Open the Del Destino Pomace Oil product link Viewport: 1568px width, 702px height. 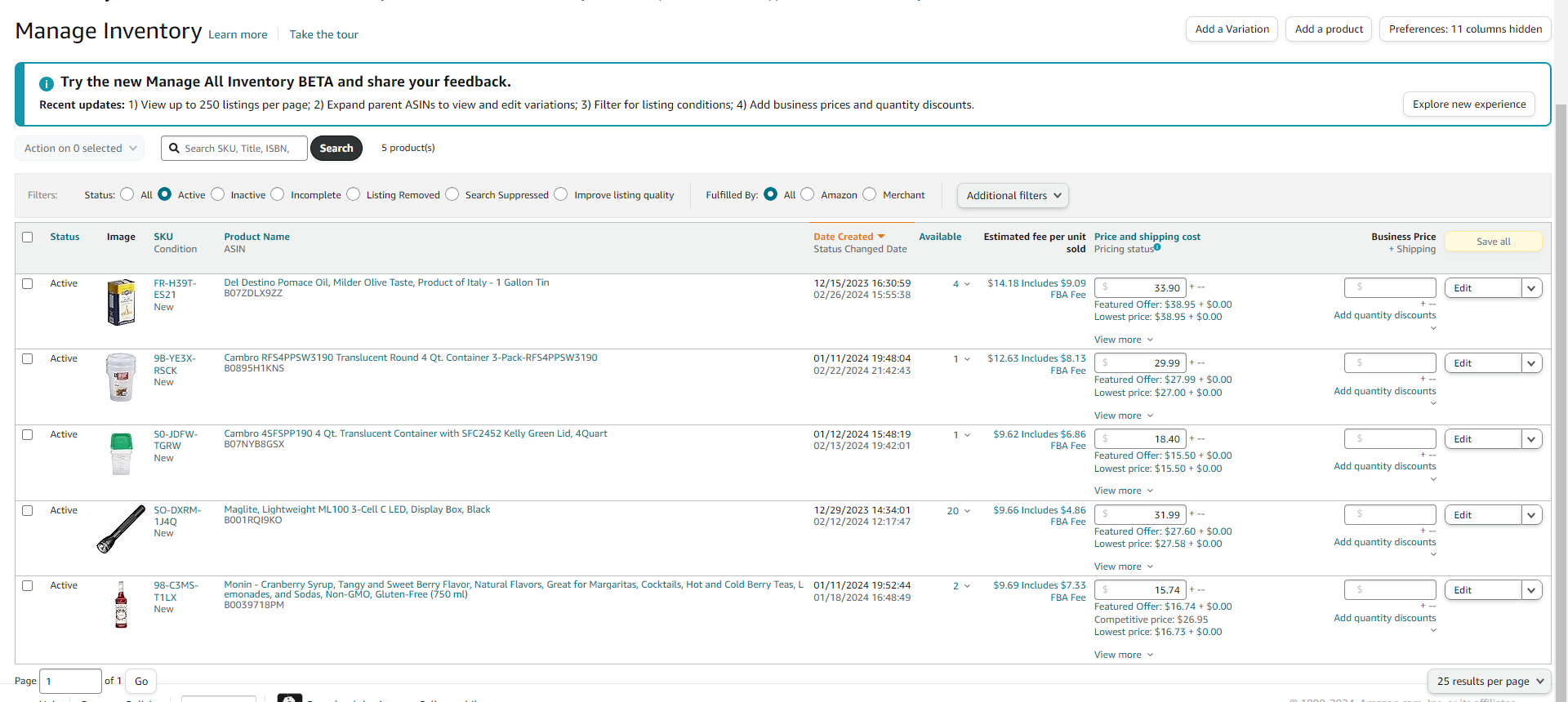386,282
